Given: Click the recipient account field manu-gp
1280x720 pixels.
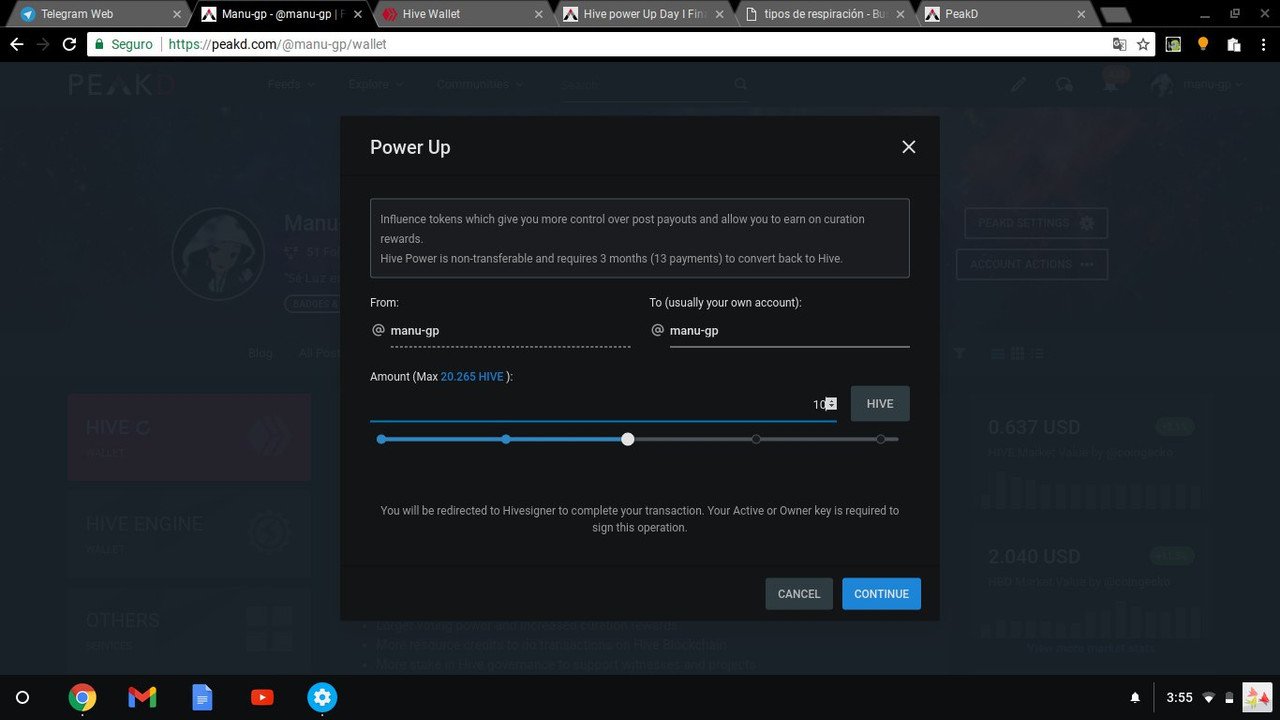Looking at the screenshot, I should [x=789, y=330].
